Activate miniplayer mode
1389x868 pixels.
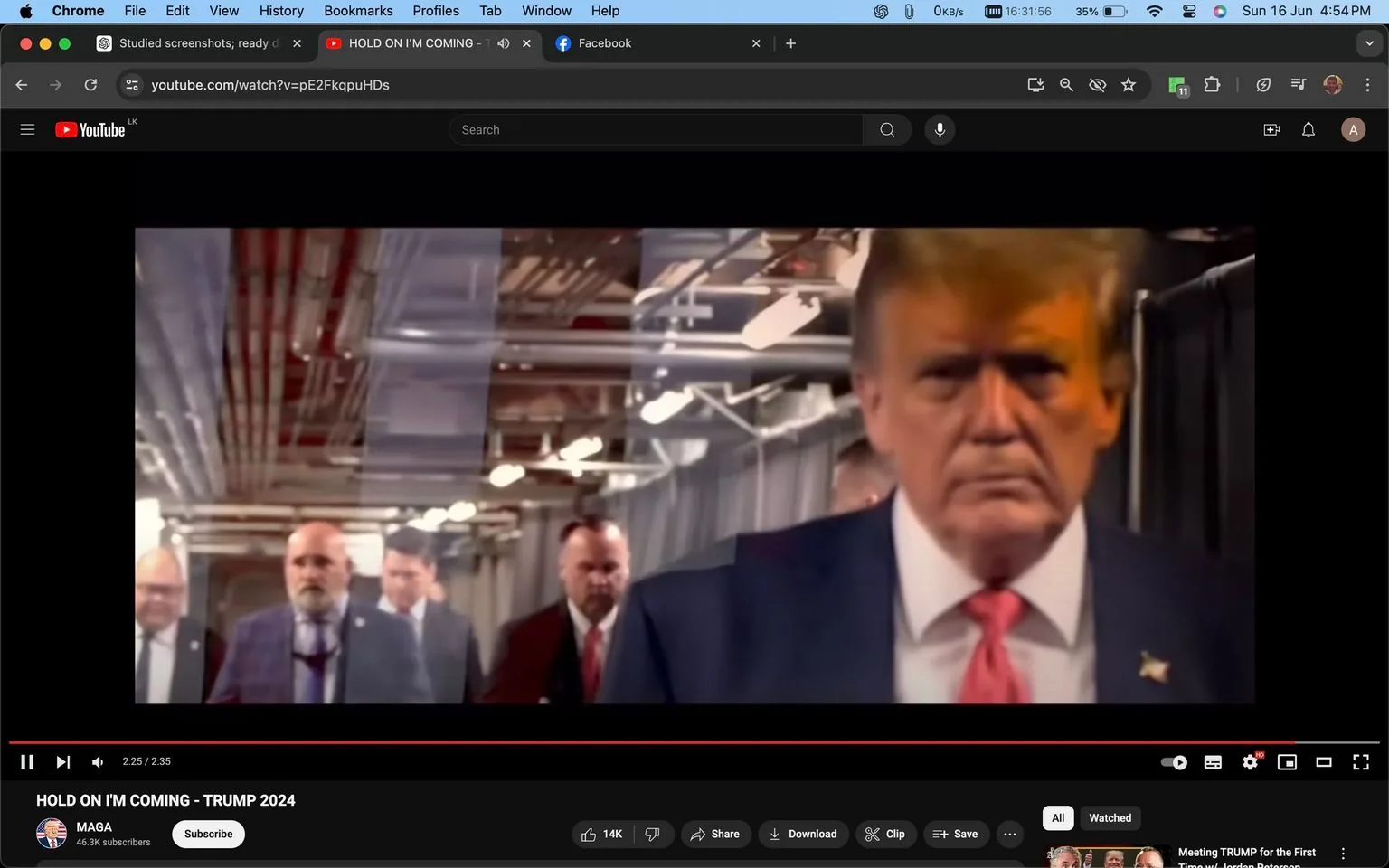(x=1287, y=761)
